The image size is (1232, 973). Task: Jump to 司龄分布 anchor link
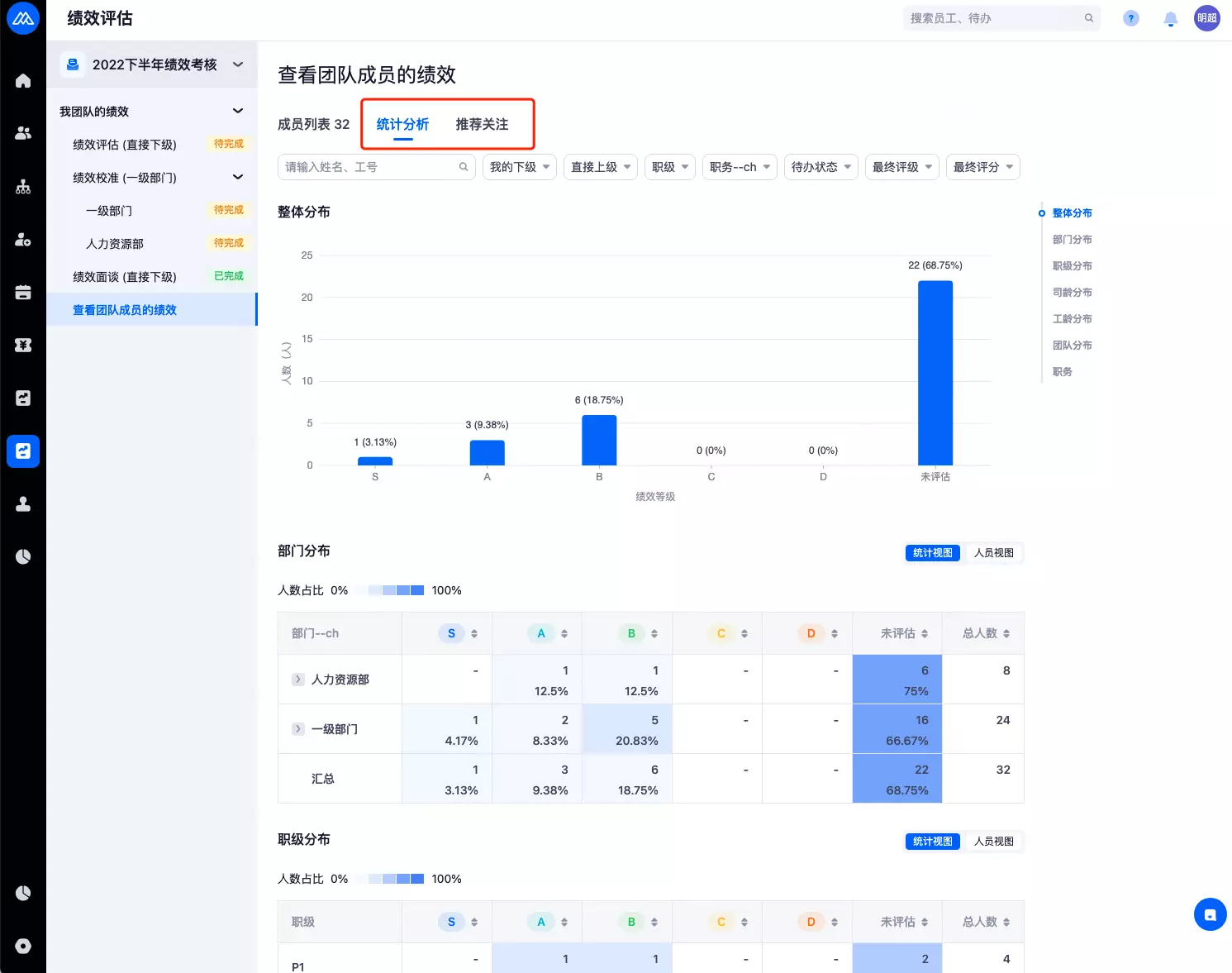click(x=1072, y=293)
